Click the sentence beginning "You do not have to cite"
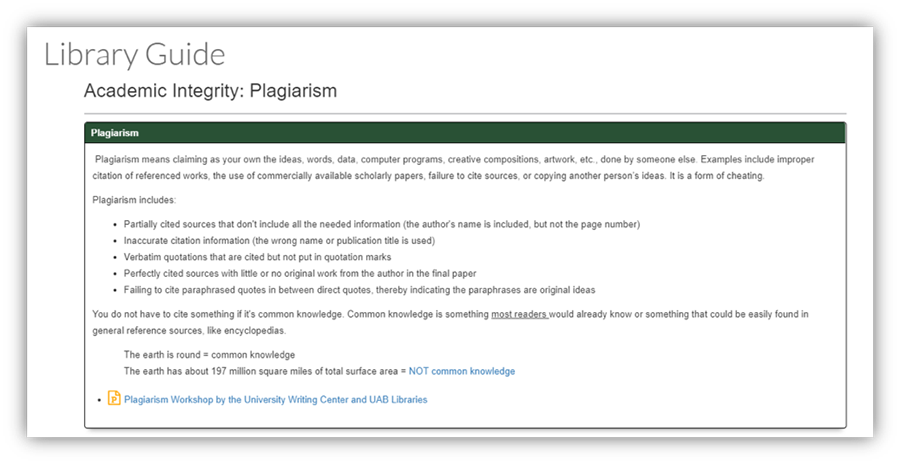The image size is (900, 464). click(x=290, y=314)
